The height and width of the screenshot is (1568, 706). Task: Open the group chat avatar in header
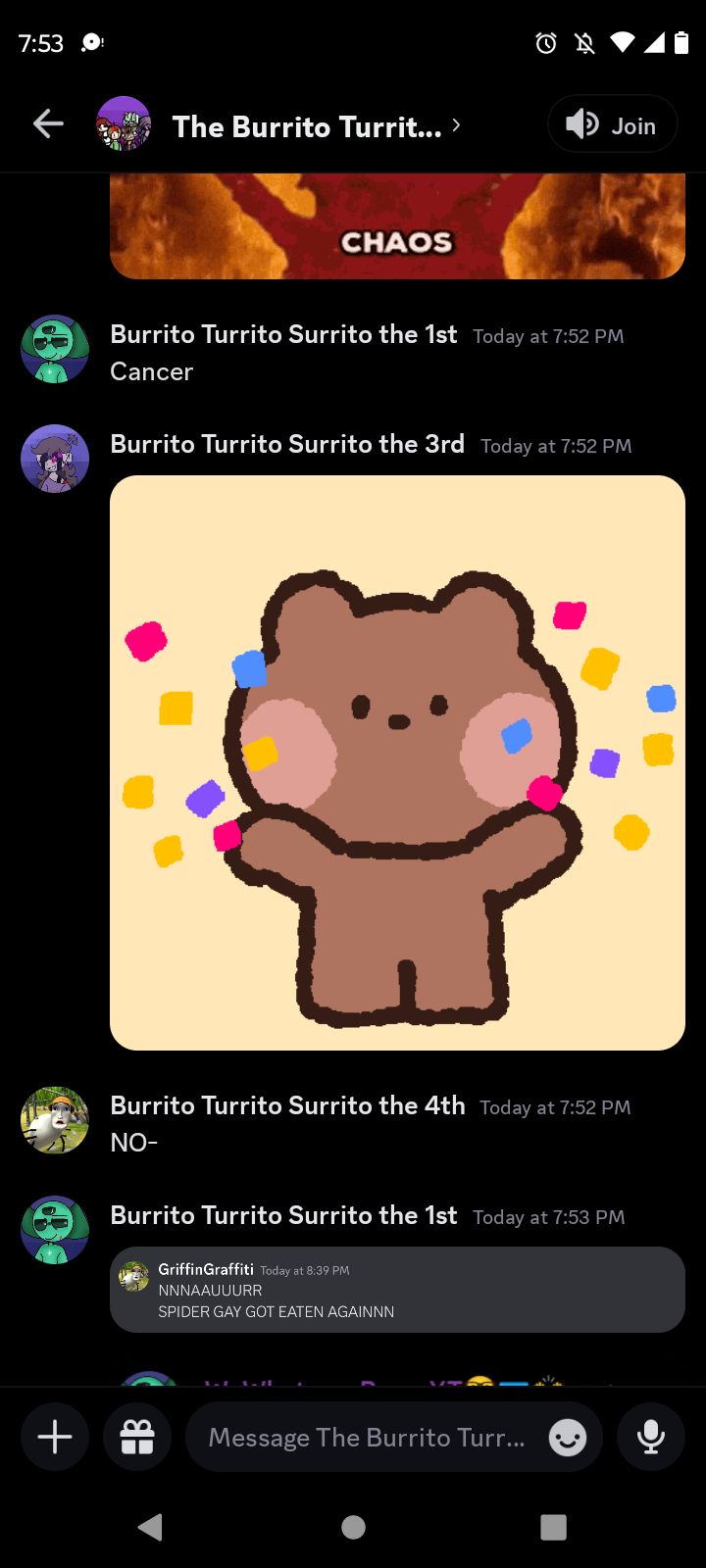124,124
